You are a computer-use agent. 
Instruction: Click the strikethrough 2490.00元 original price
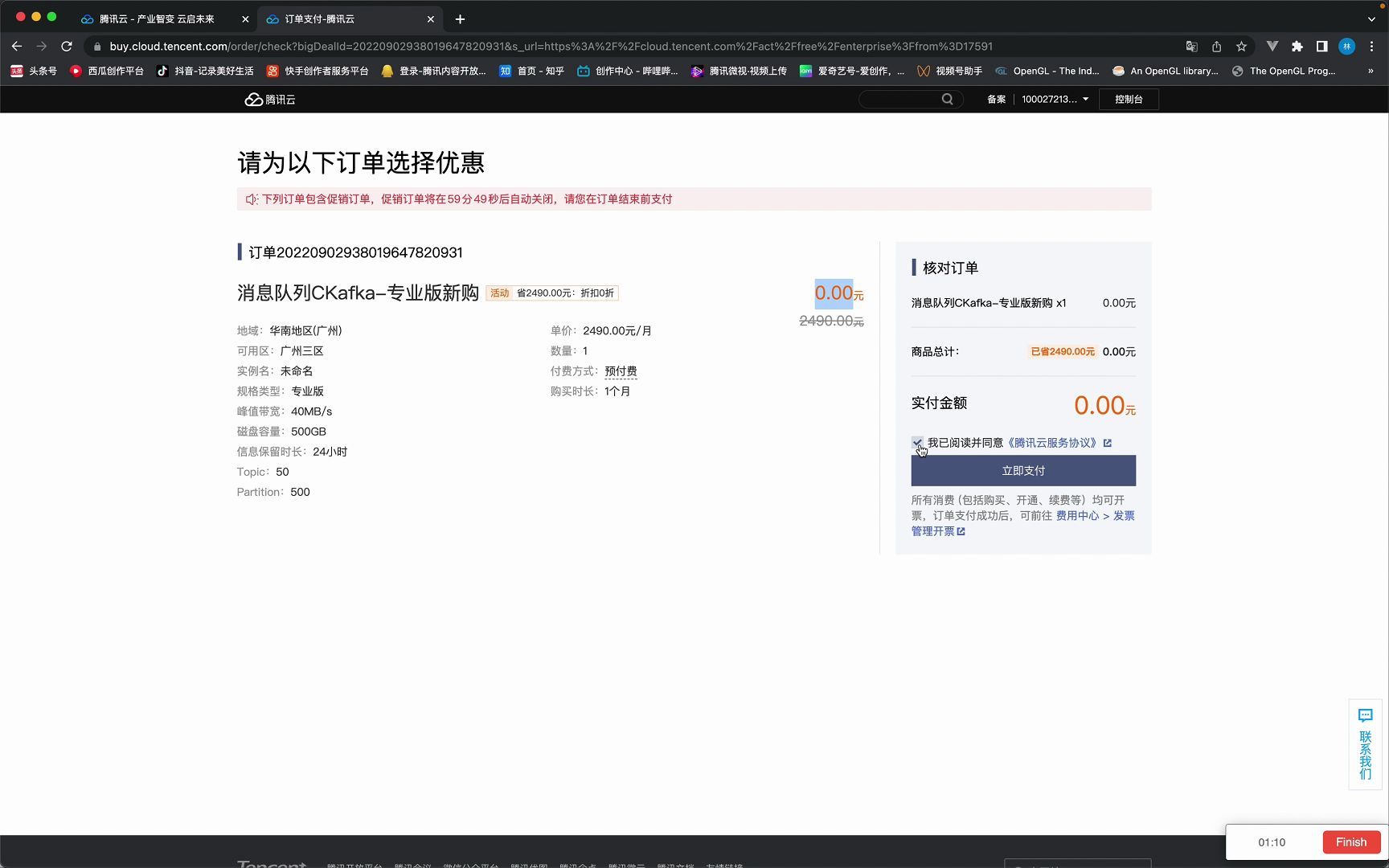coord(831,321)
